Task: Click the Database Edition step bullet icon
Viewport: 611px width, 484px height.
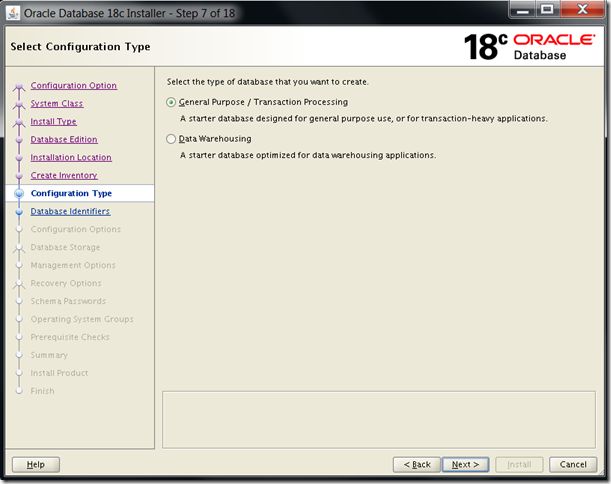Action: (x=19, y=140)
